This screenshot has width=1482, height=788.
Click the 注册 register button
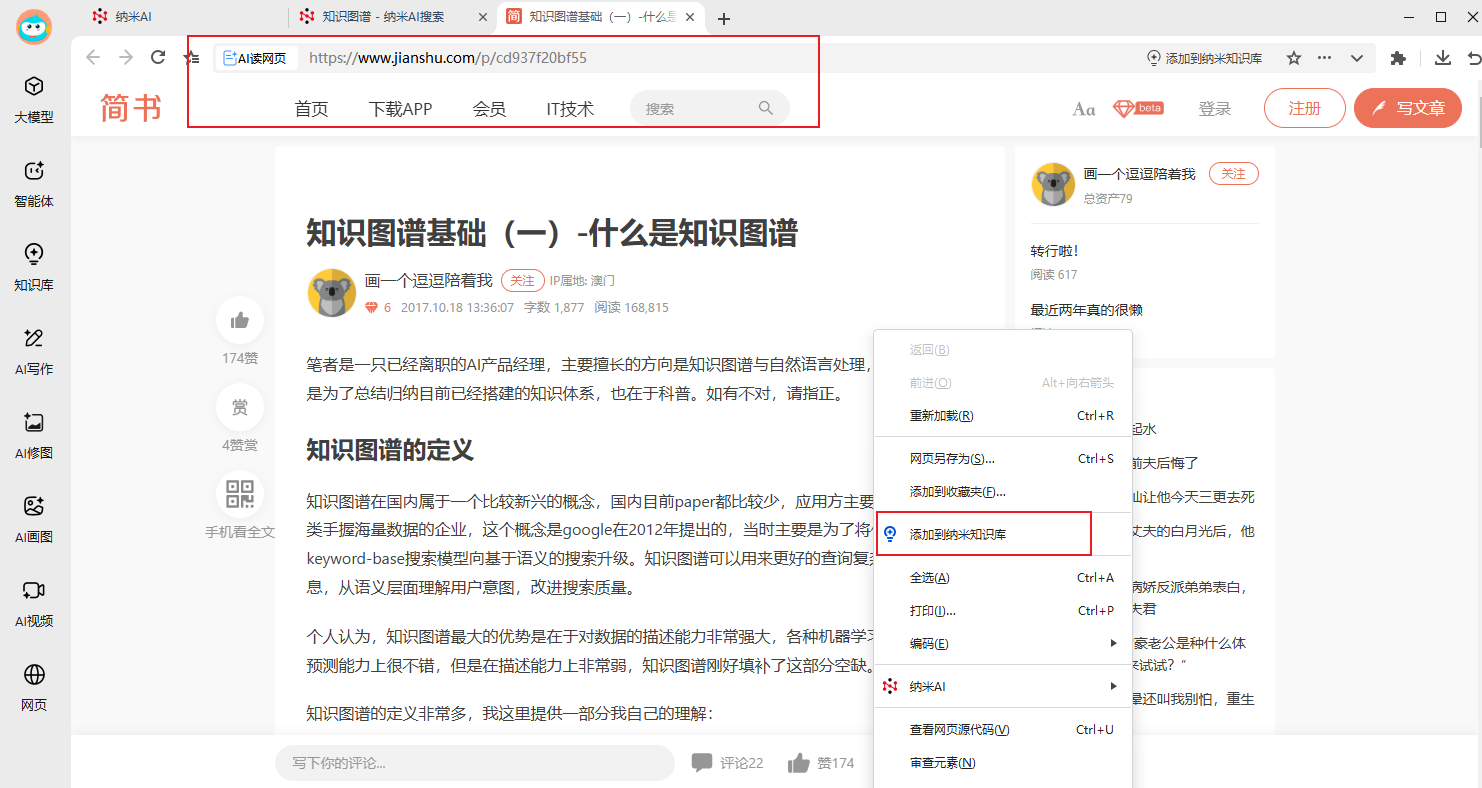(x=1305, y=108)
